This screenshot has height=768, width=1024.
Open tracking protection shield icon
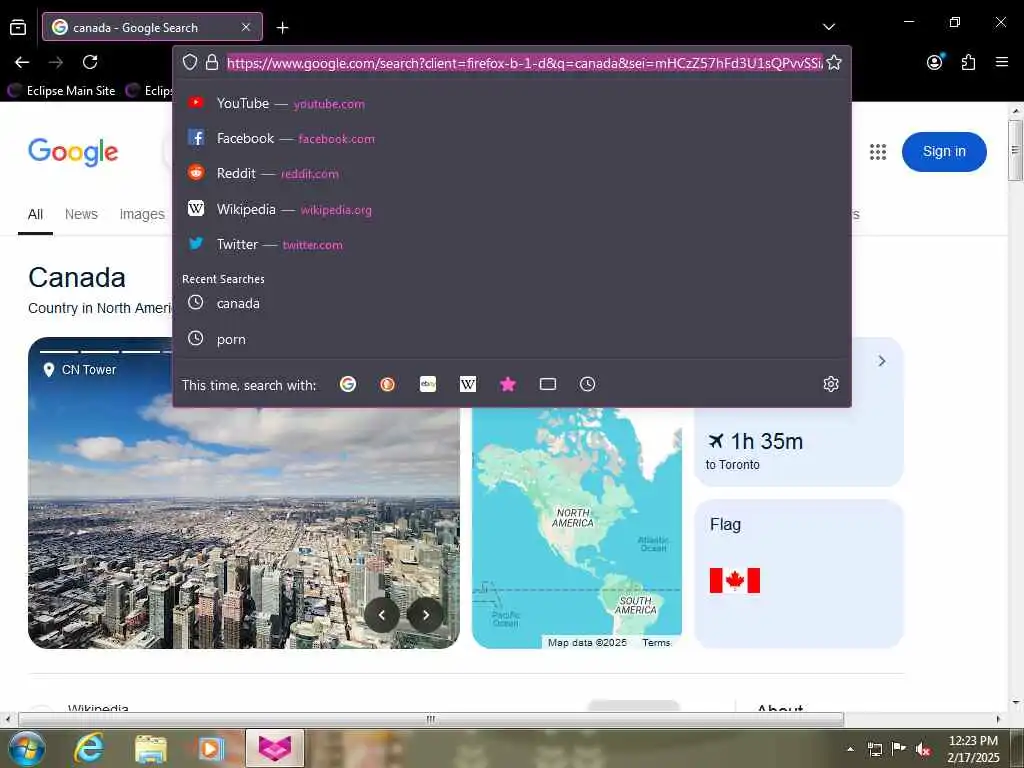pyautogui.click(x=190, y=62)
